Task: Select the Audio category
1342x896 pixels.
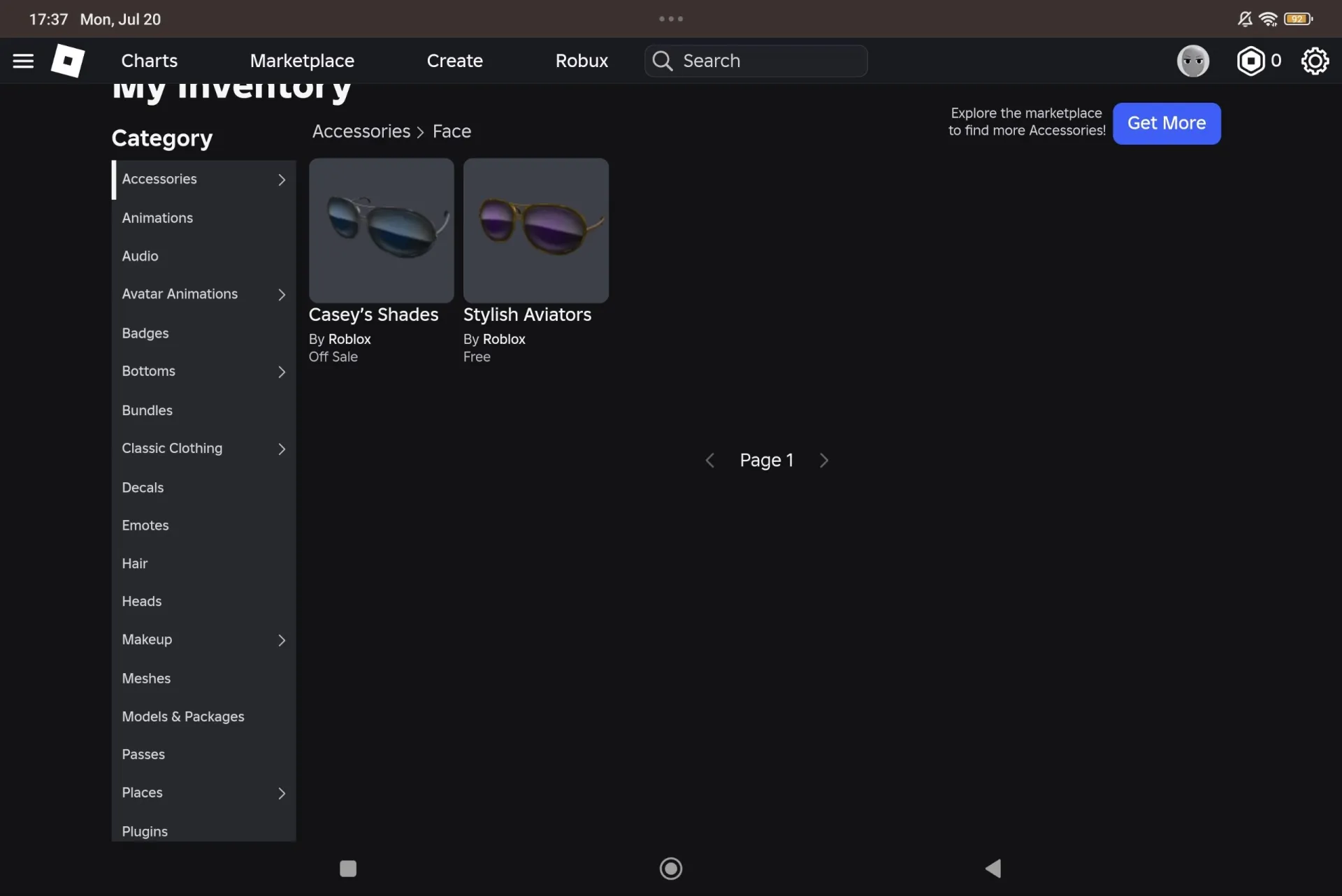Action: [203, 256]
